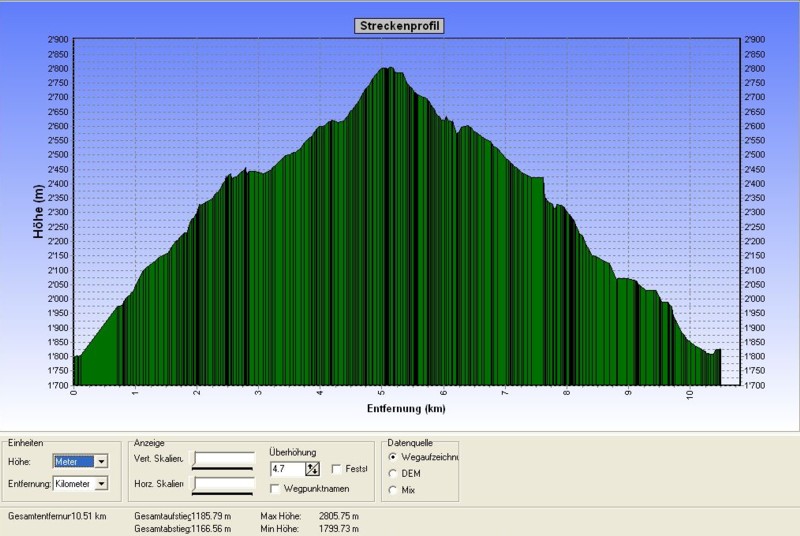Viewport: 800px width, 536px height.
Task: Enable the Festst checkbox
Action: coord(336,468)
